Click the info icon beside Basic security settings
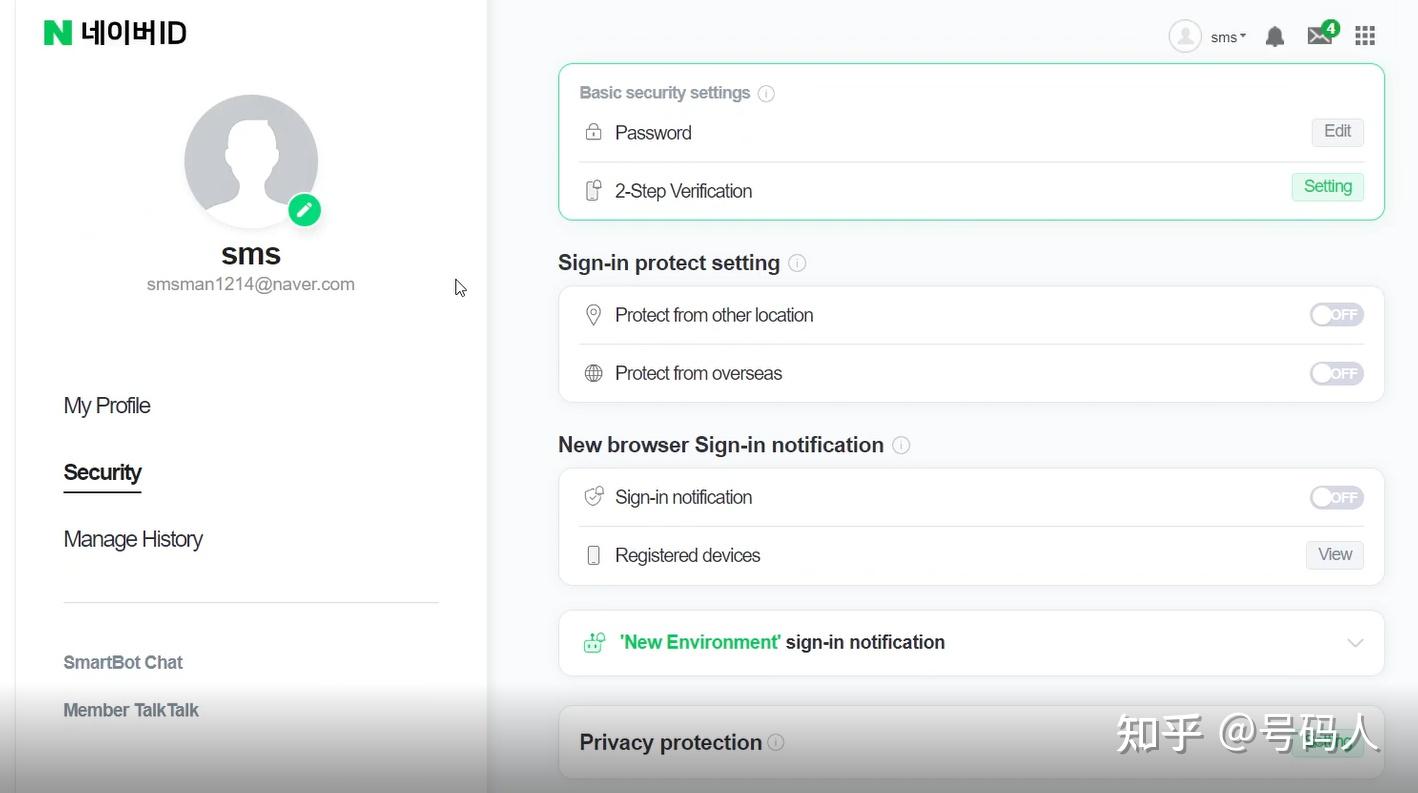This screenshot has height=793, width=1418. coord(766,94)
